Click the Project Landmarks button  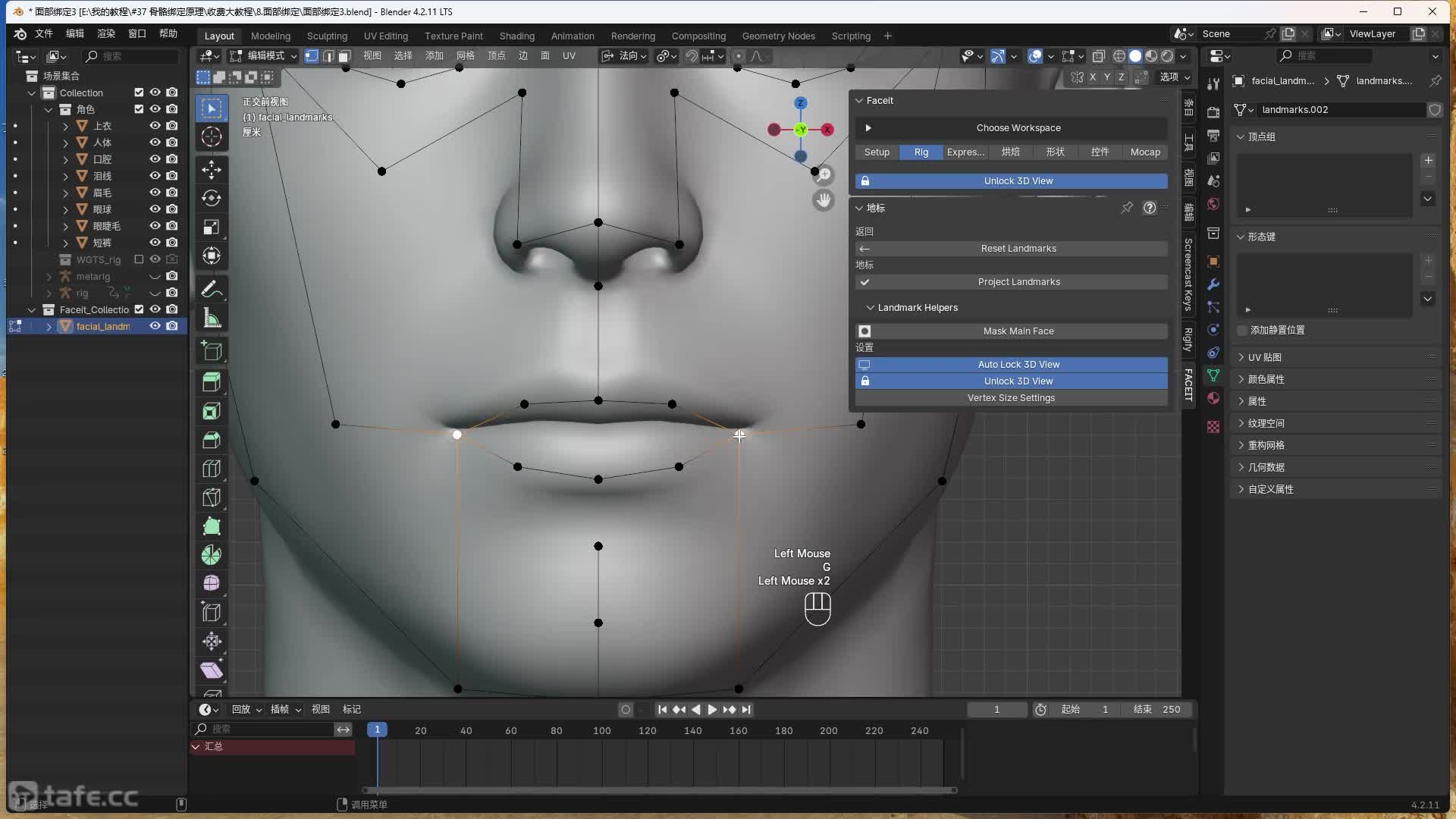pyautogui.click(x=1012, y=282)
